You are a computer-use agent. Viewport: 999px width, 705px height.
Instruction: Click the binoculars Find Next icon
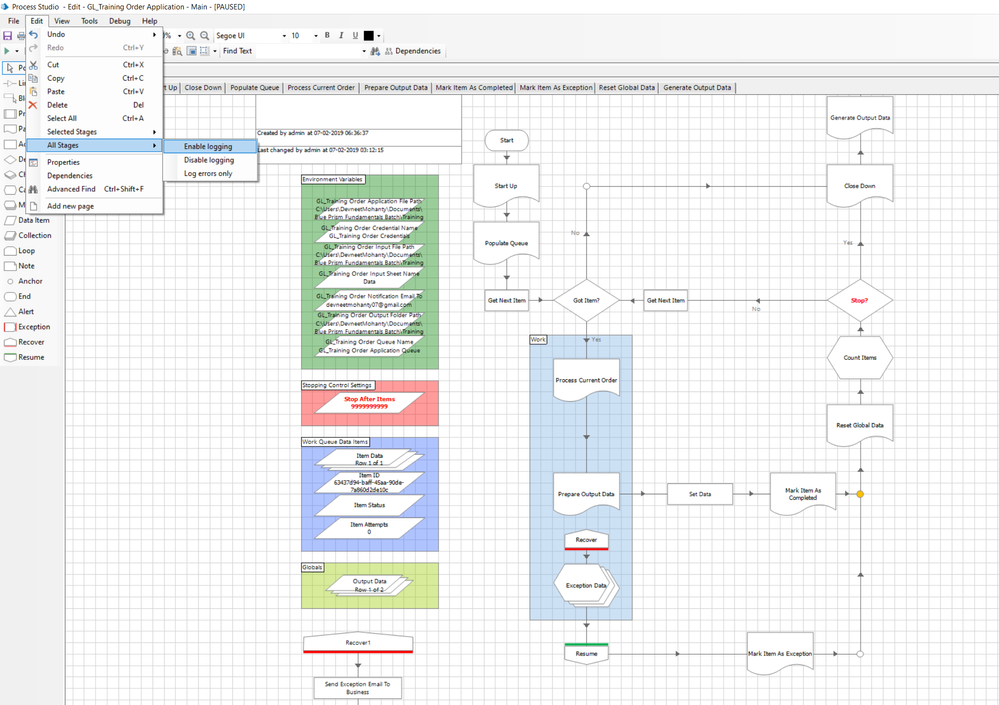(x=375, y=51)
